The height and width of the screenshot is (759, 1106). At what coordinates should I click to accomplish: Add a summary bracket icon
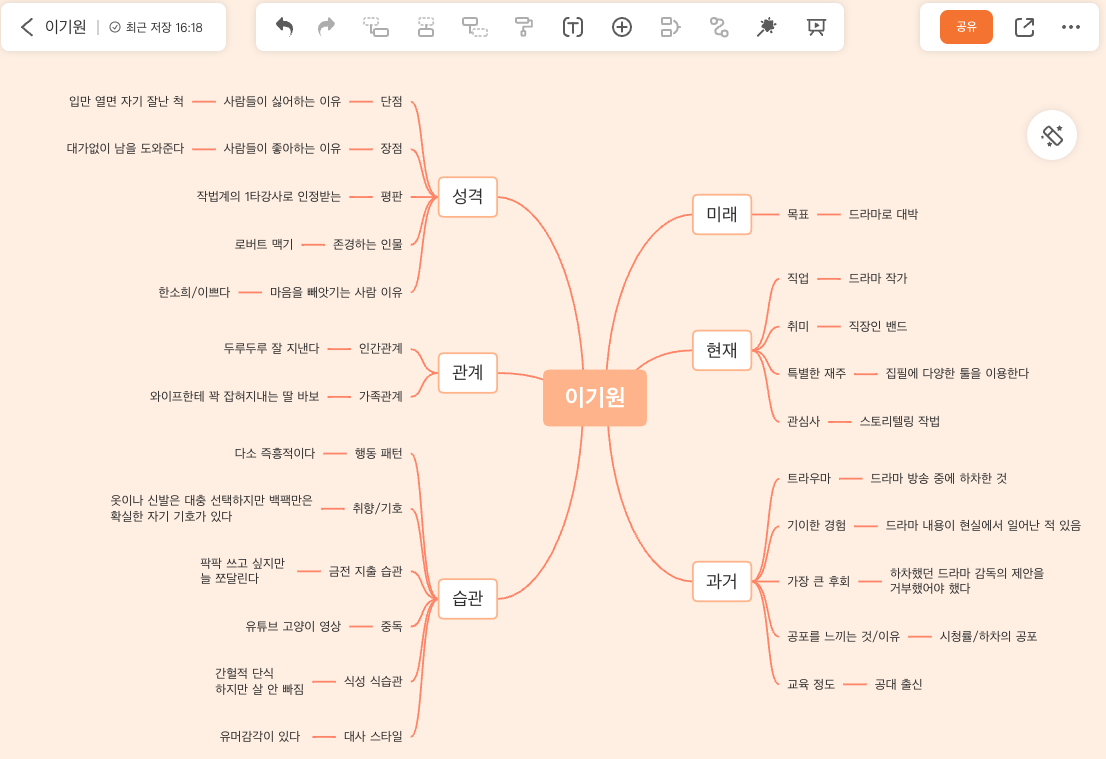[670, 28]
